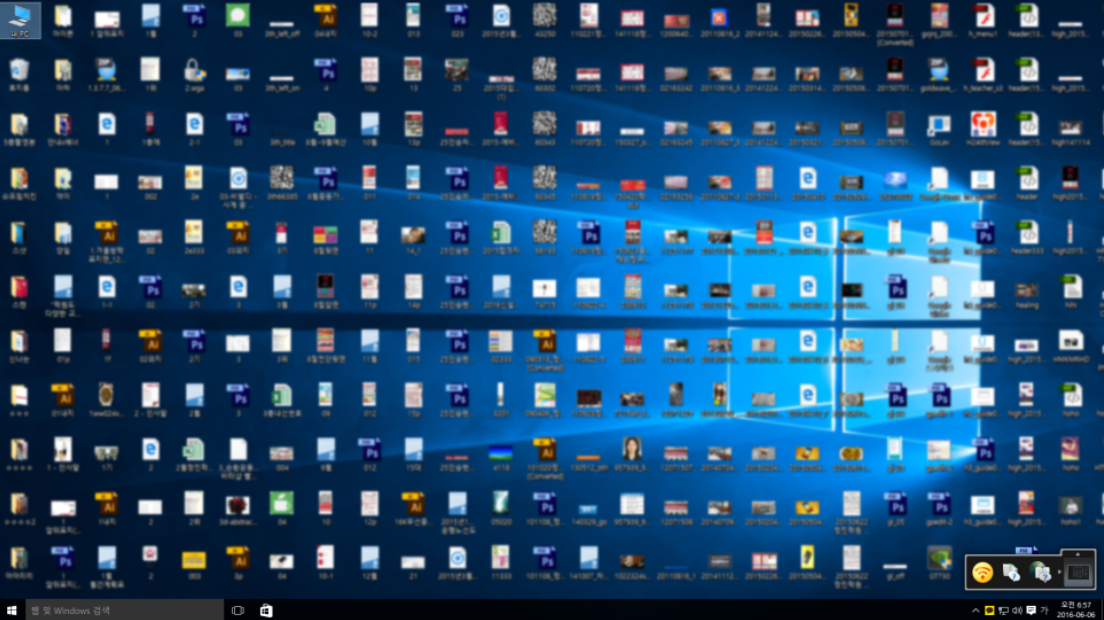
Task: Select the QR code image 39h66385
Action: (x=281, y=183)
